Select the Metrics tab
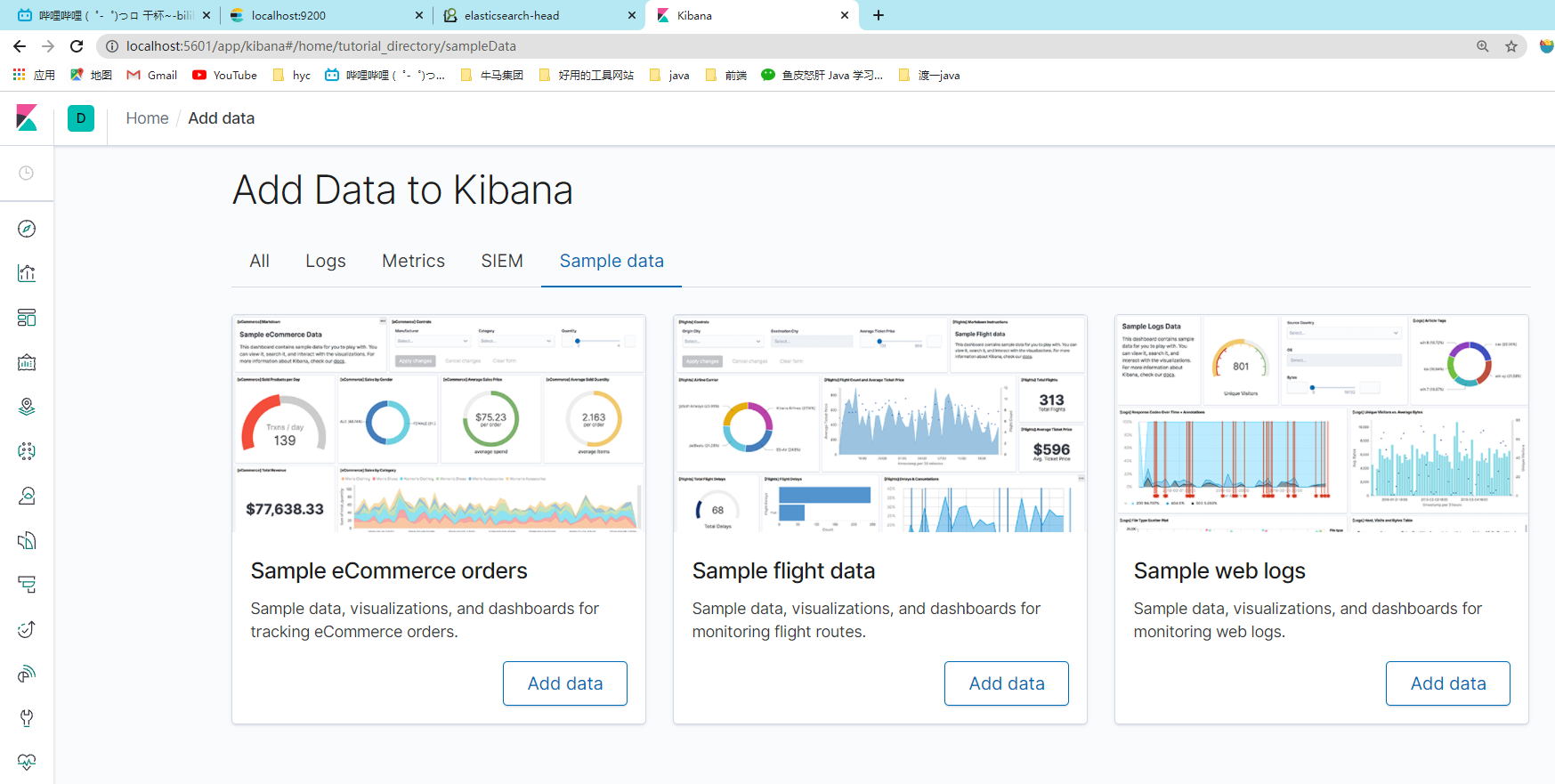The height and width of the screenshot is (784, 1555). 413,261
